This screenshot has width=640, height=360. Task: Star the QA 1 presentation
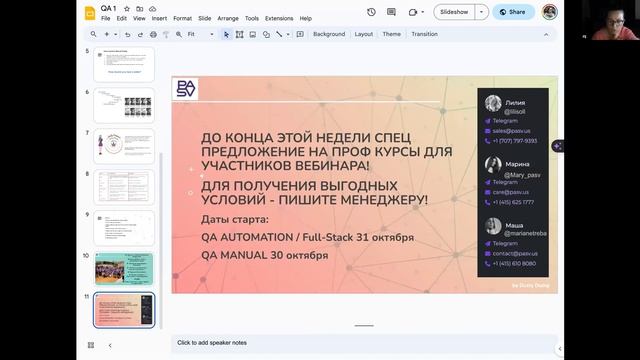[127, 9]
